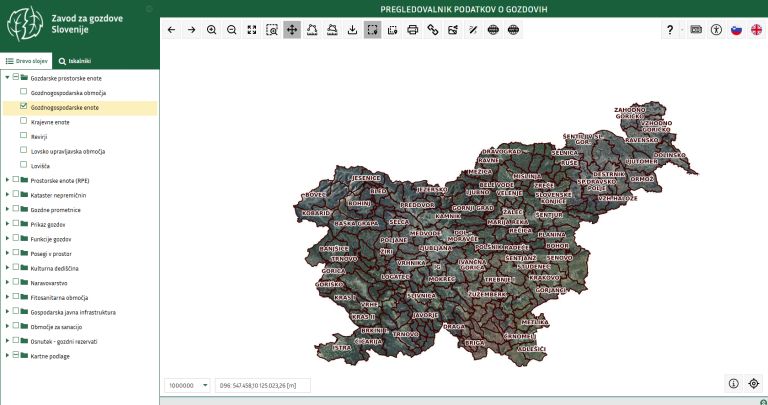Click the Krajevne enote layer label
768x405 pixels.
[x=50, y=122]
